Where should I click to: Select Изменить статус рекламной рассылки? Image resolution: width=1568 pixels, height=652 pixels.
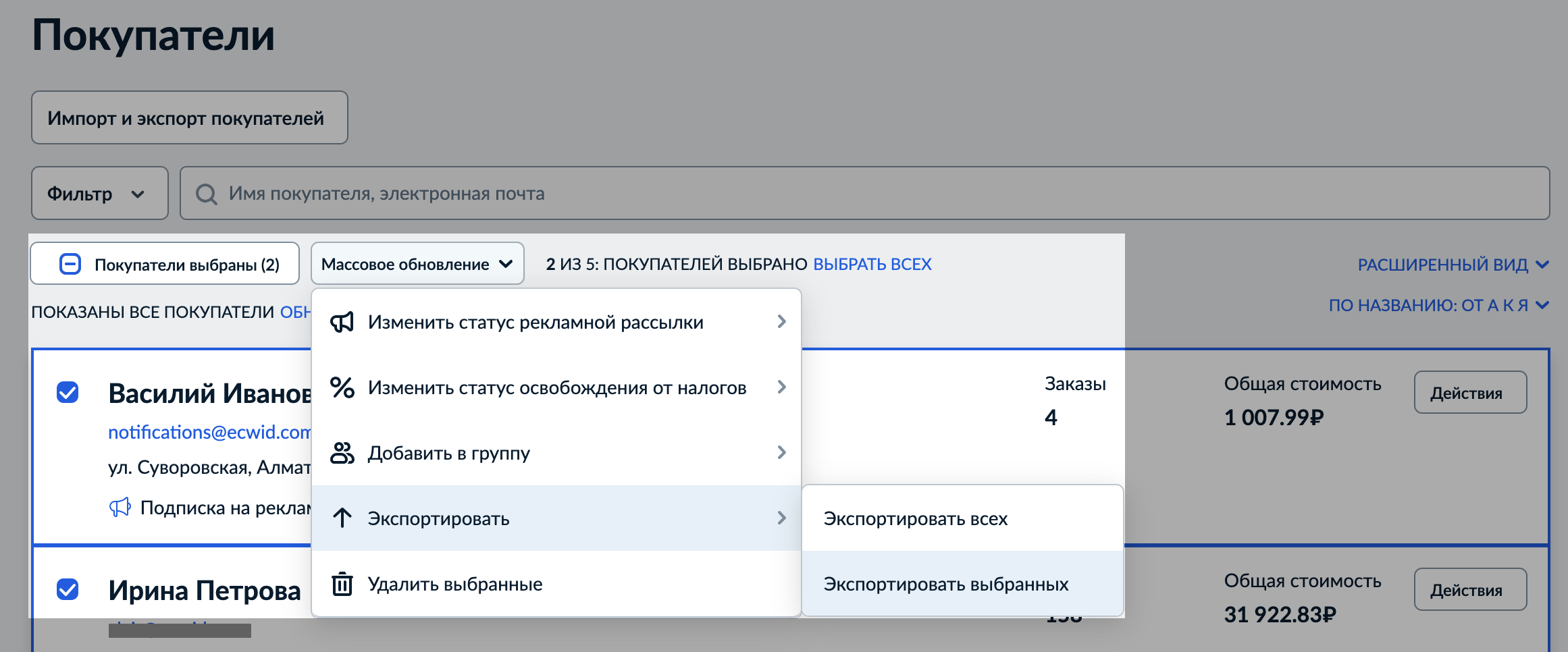pyautogui.click(x=556, y=322)
